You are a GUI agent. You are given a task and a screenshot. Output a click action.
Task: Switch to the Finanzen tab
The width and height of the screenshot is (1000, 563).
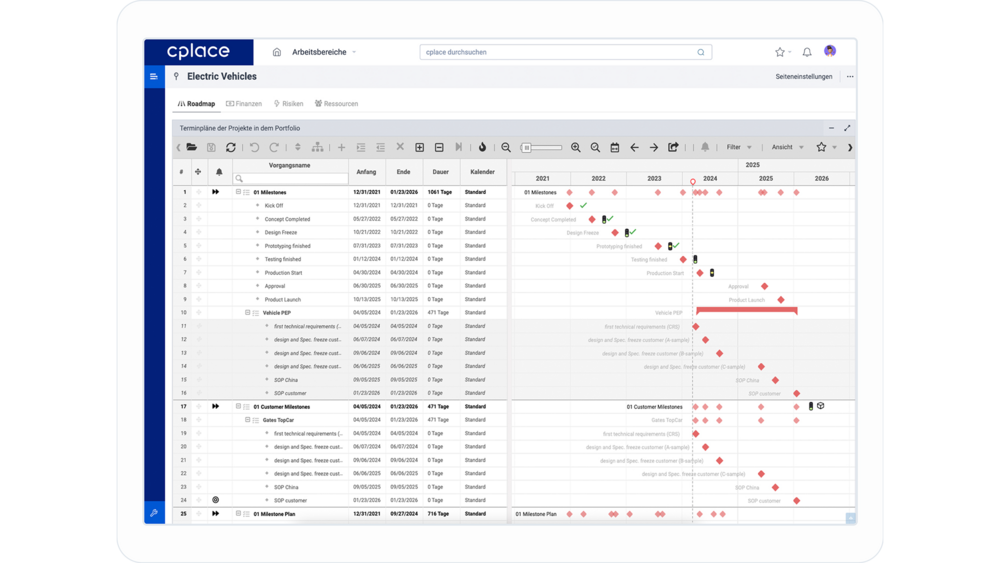[x=244, y=104]
